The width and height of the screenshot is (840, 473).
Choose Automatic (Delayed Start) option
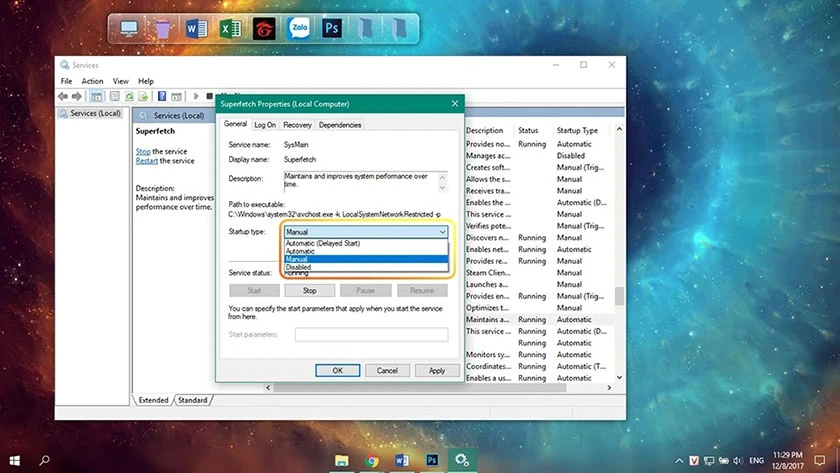(x=366, y=243)
